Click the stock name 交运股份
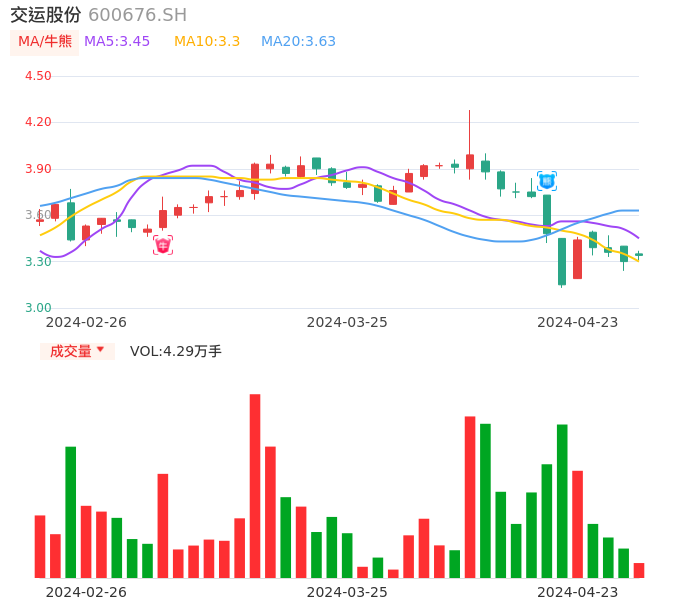This screenshot has height=606, width=686. [x=46, y=15]
